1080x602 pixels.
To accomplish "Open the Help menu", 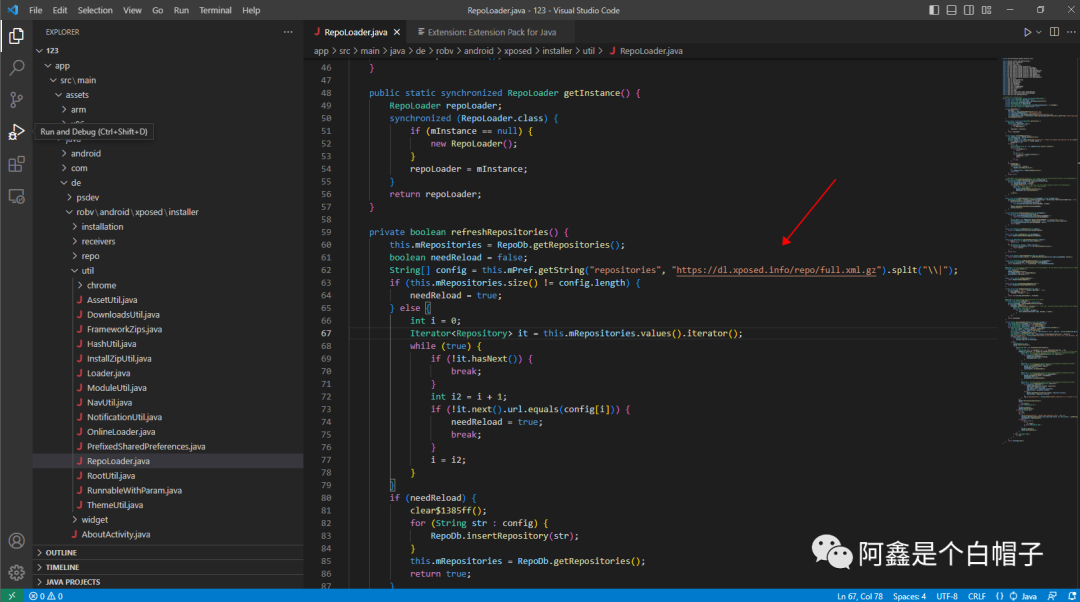I will (x=251, y=10).
